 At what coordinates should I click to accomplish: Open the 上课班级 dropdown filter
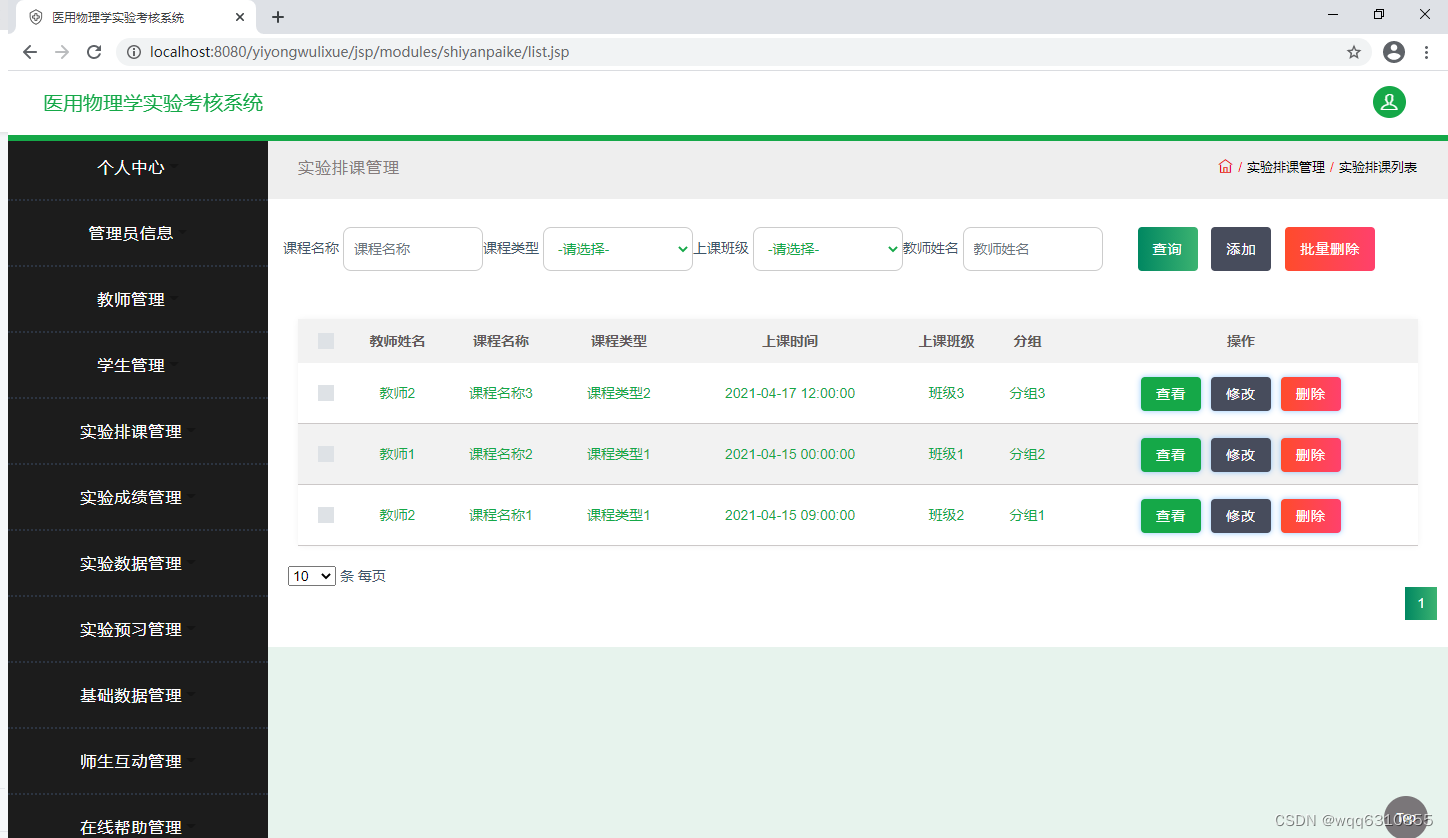[828, 249]
